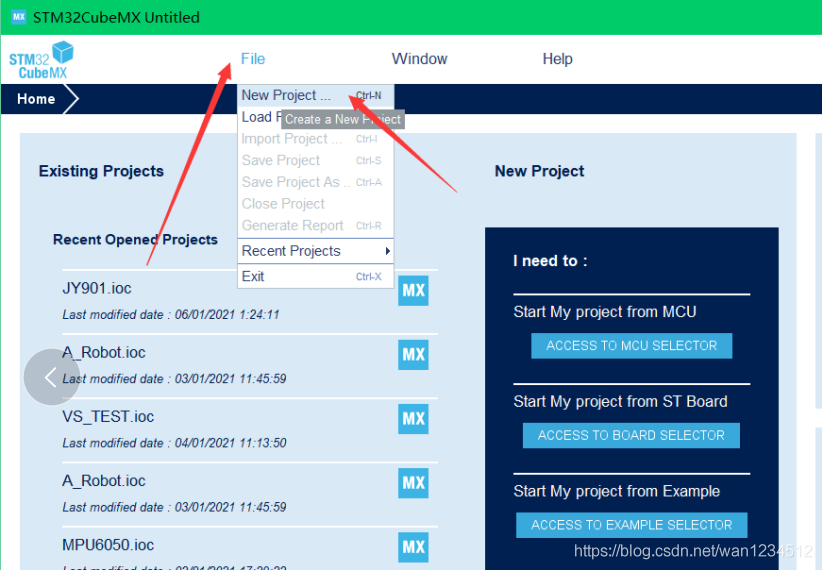Open the VS_TEST.ioc recent project
This screenshot has width=822, height=570.
[108, 417]
